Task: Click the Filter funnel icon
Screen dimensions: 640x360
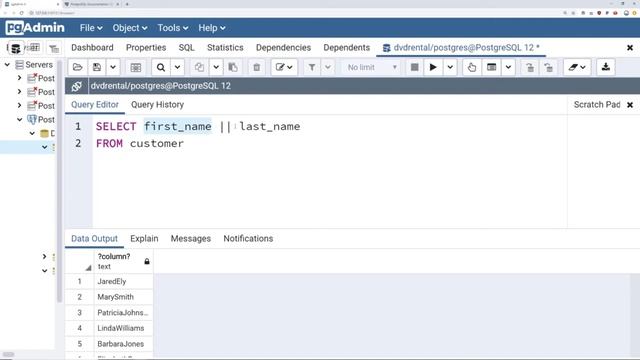Action: (x=311, y=67)
